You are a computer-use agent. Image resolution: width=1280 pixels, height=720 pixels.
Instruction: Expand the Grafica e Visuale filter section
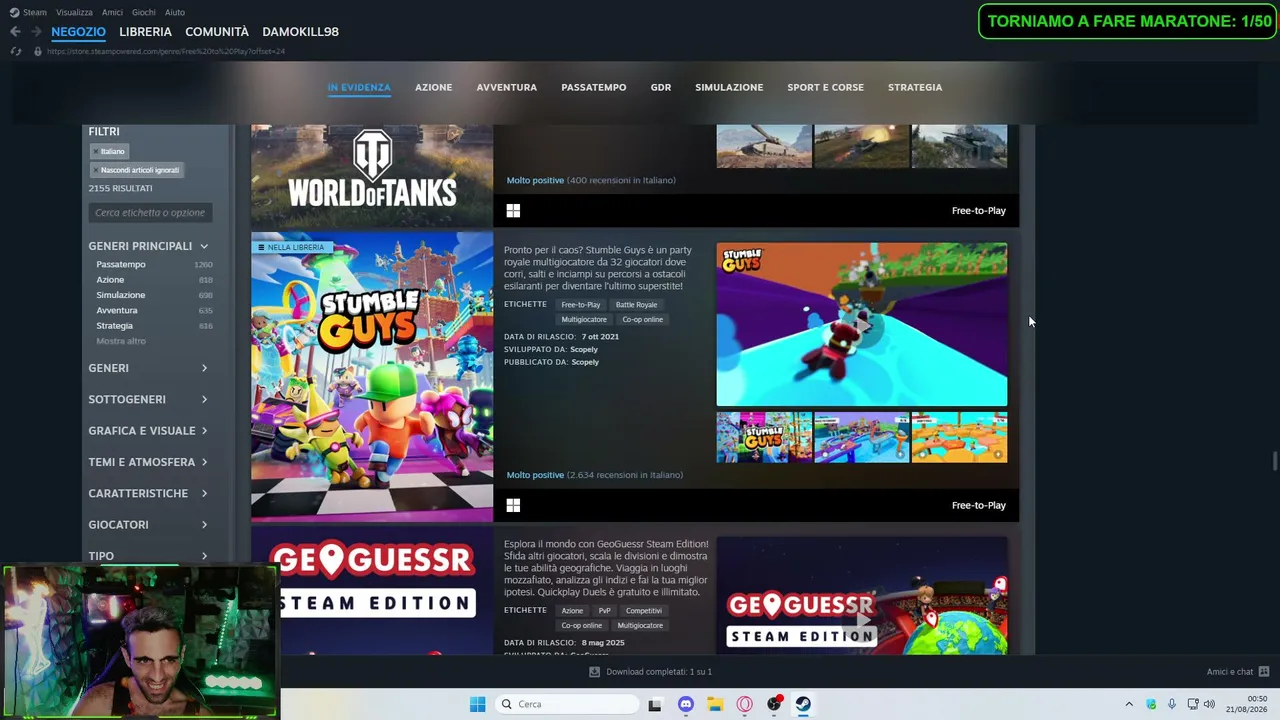coord(148,431)
